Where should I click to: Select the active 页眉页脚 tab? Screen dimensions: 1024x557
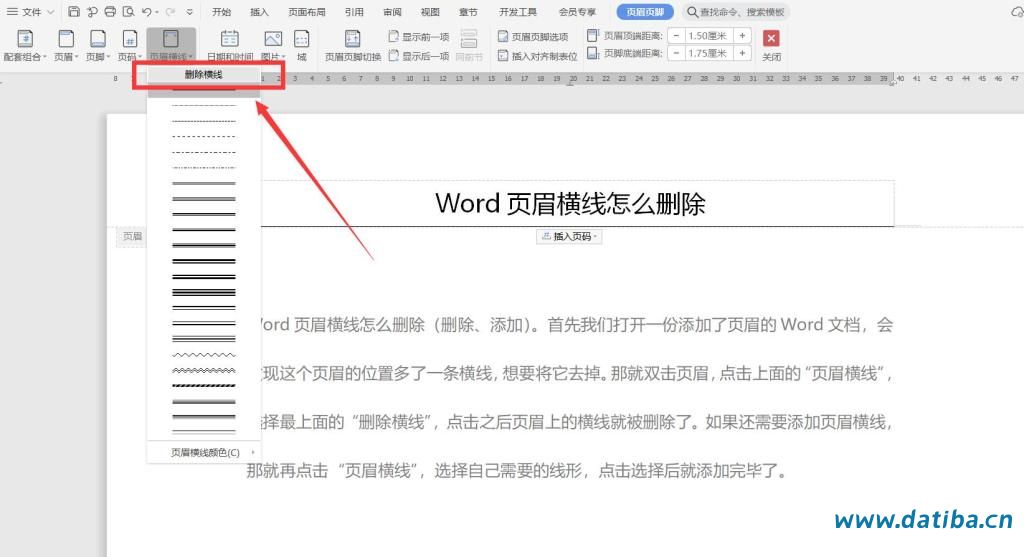coord(645,12)
